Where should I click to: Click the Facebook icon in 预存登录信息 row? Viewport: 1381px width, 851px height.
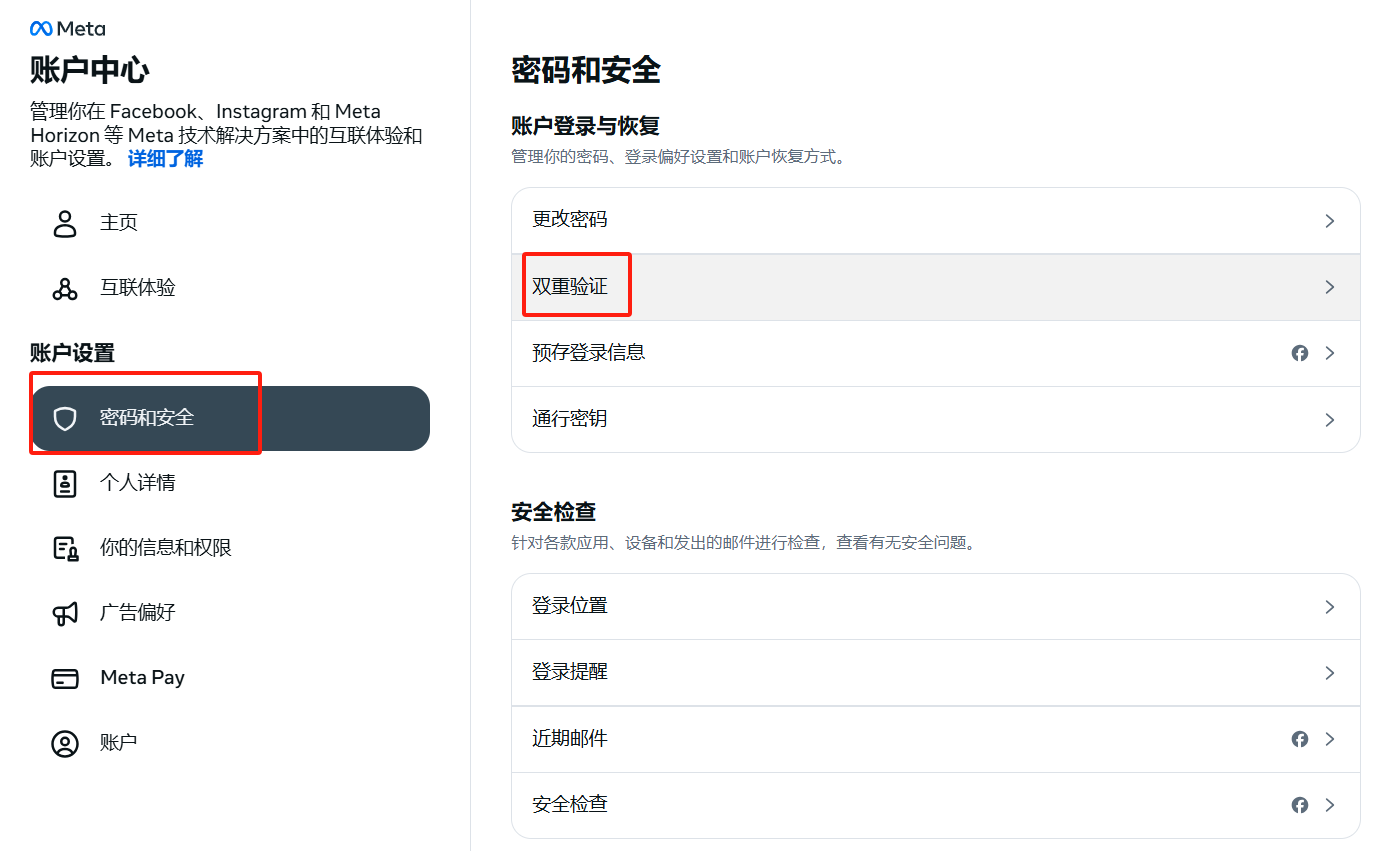(x=1299, y=353)
